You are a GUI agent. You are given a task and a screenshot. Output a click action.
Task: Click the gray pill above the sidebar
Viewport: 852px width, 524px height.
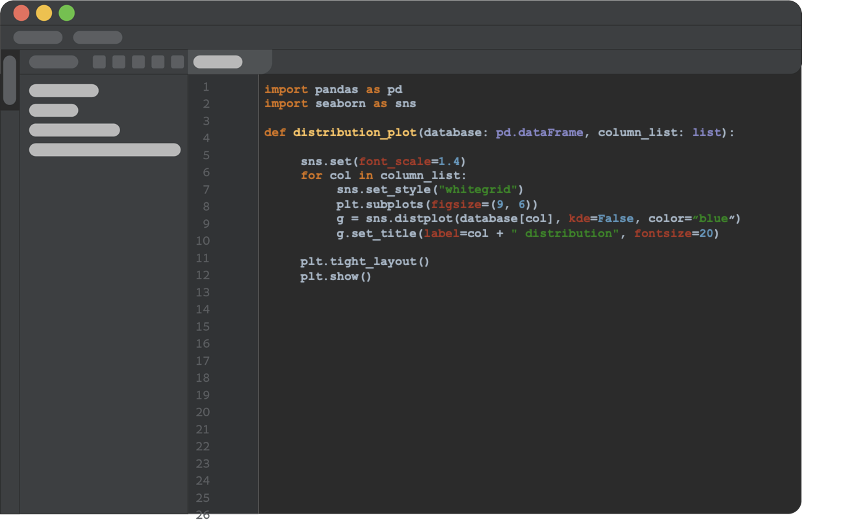(x=53, y=62)
